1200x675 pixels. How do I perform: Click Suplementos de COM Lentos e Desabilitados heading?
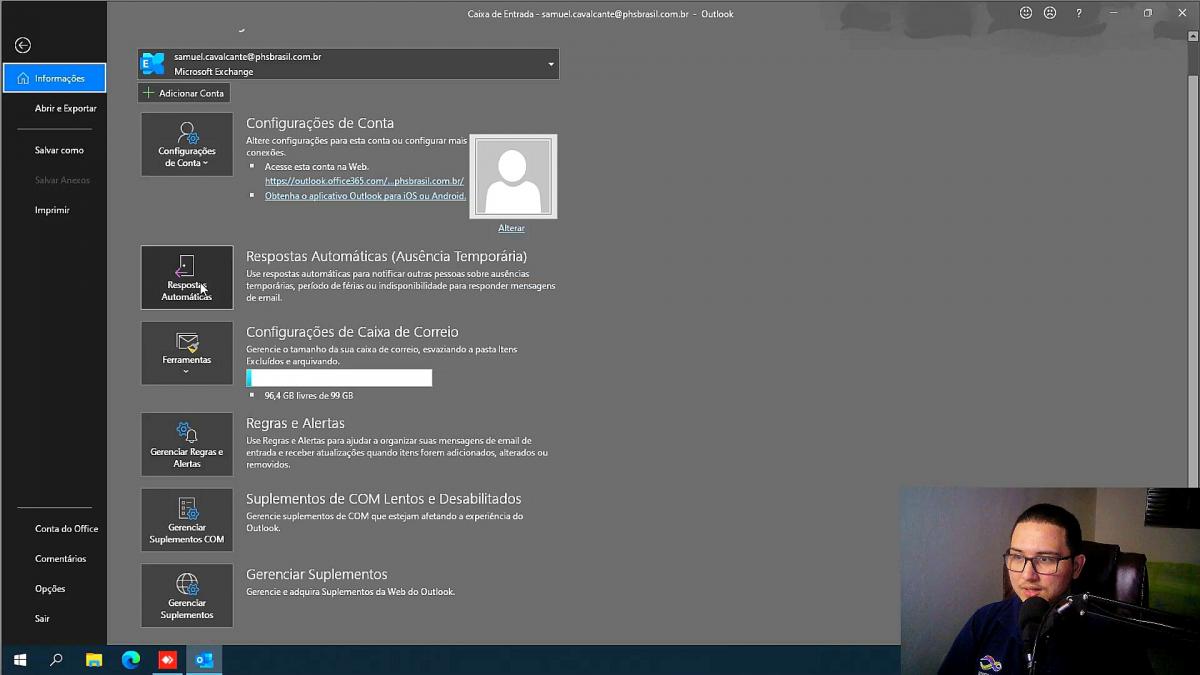point(384,499)
